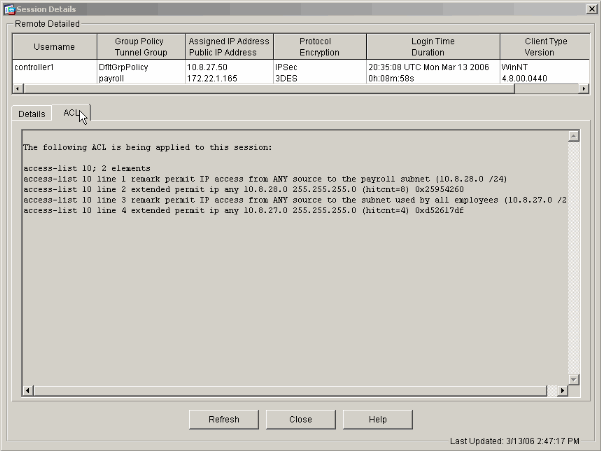Click the session table left scroll arrow
This screenshot has width=601, height=451.
tap(18, 89)
